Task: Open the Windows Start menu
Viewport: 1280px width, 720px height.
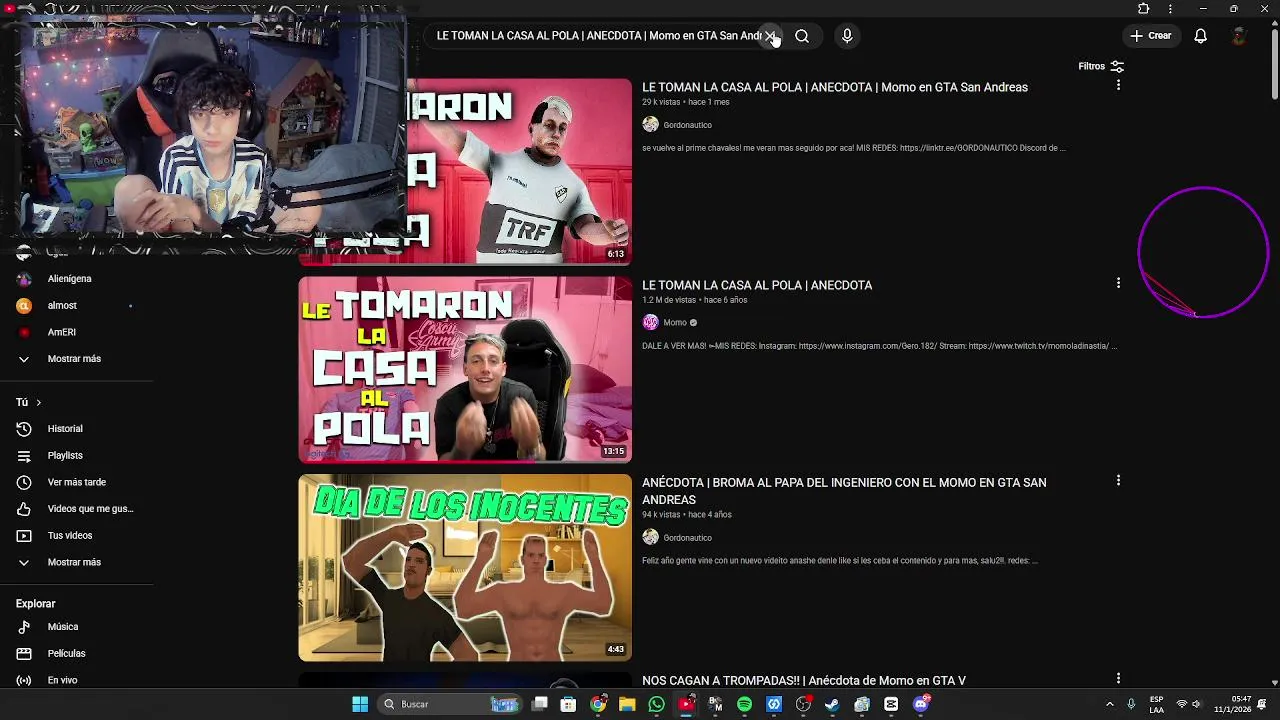Action: click(x=360, y=704)
